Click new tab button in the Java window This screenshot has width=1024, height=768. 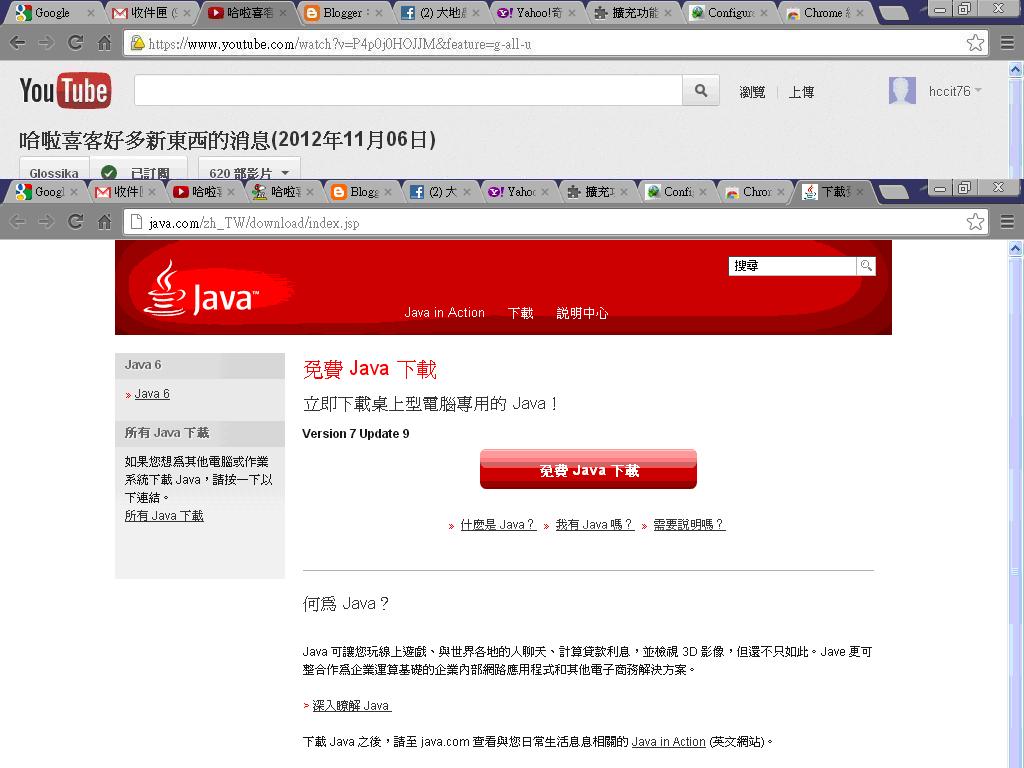(x=893, y=191)
